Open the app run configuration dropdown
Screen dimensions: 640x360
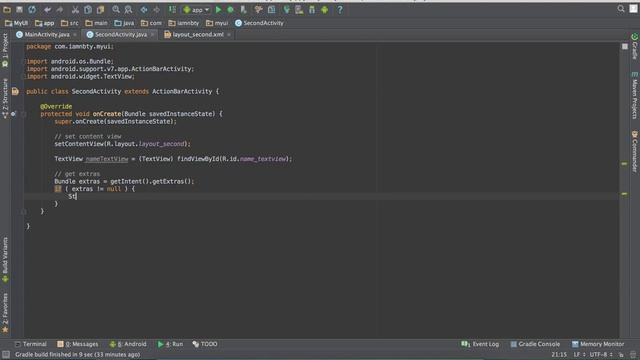196,9
